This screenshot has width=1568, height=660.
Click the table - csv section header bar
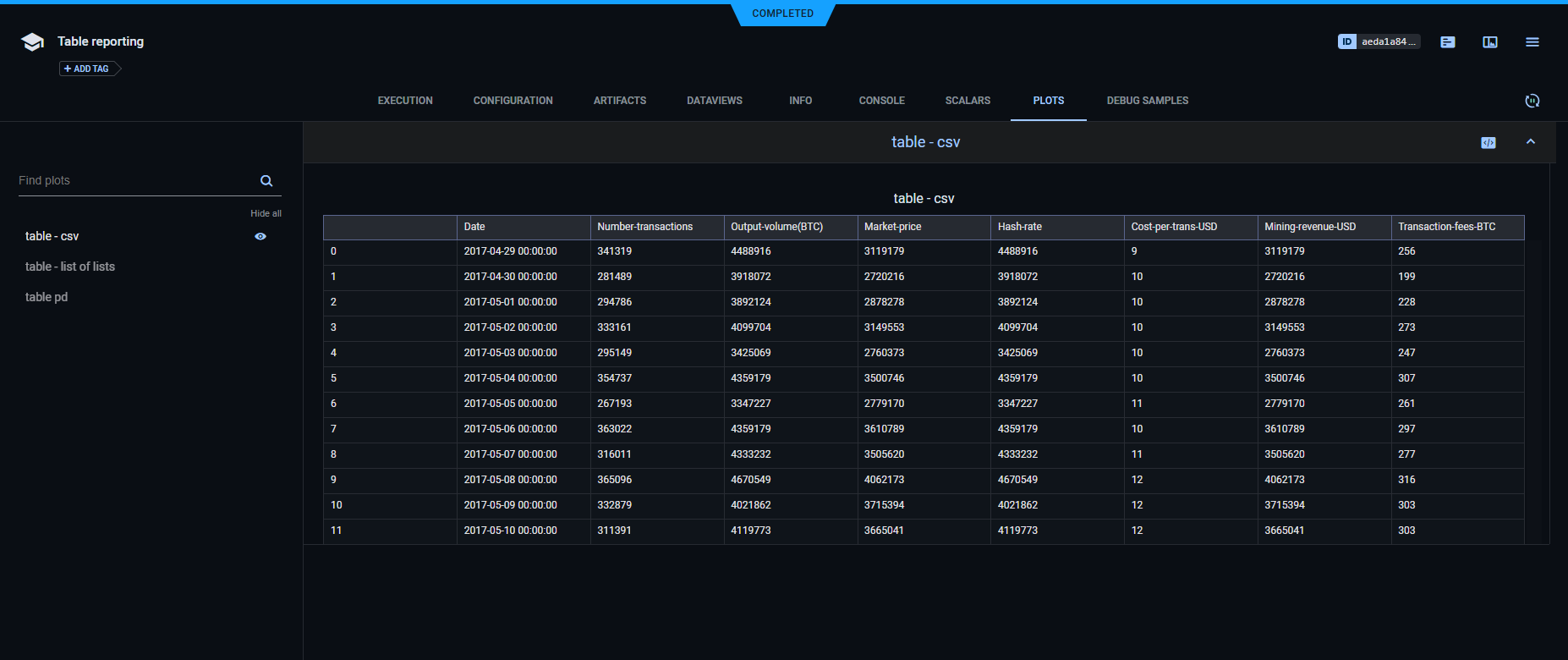pyautogui.click(x=925, y=142)
